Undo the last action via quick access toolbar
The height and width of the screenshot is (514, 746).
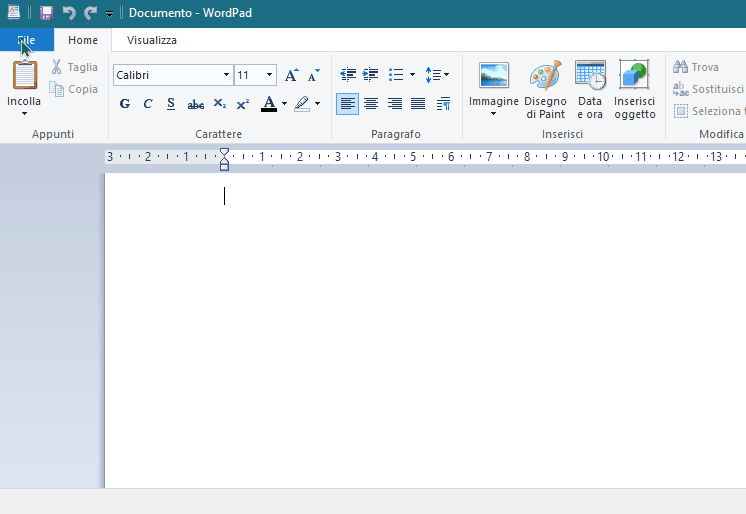coord(69,13)
